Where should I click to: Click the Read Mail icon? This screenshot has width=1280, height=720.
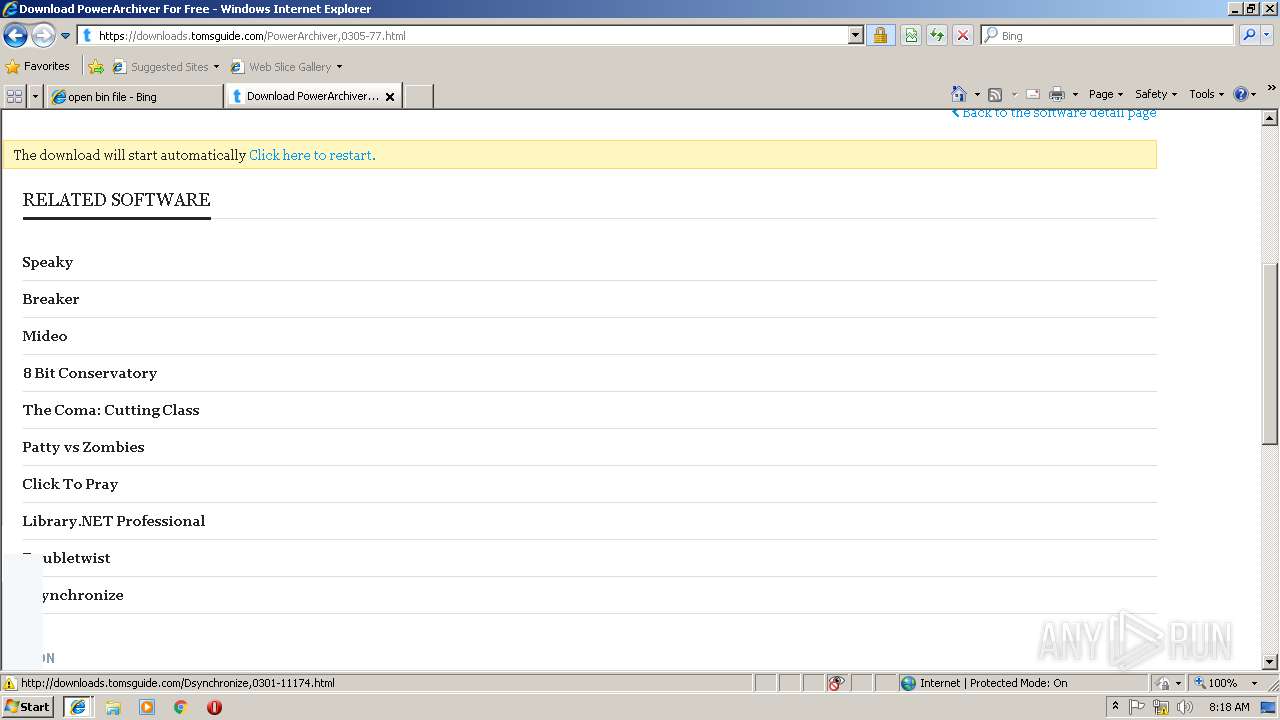(x=1033, y=94)
